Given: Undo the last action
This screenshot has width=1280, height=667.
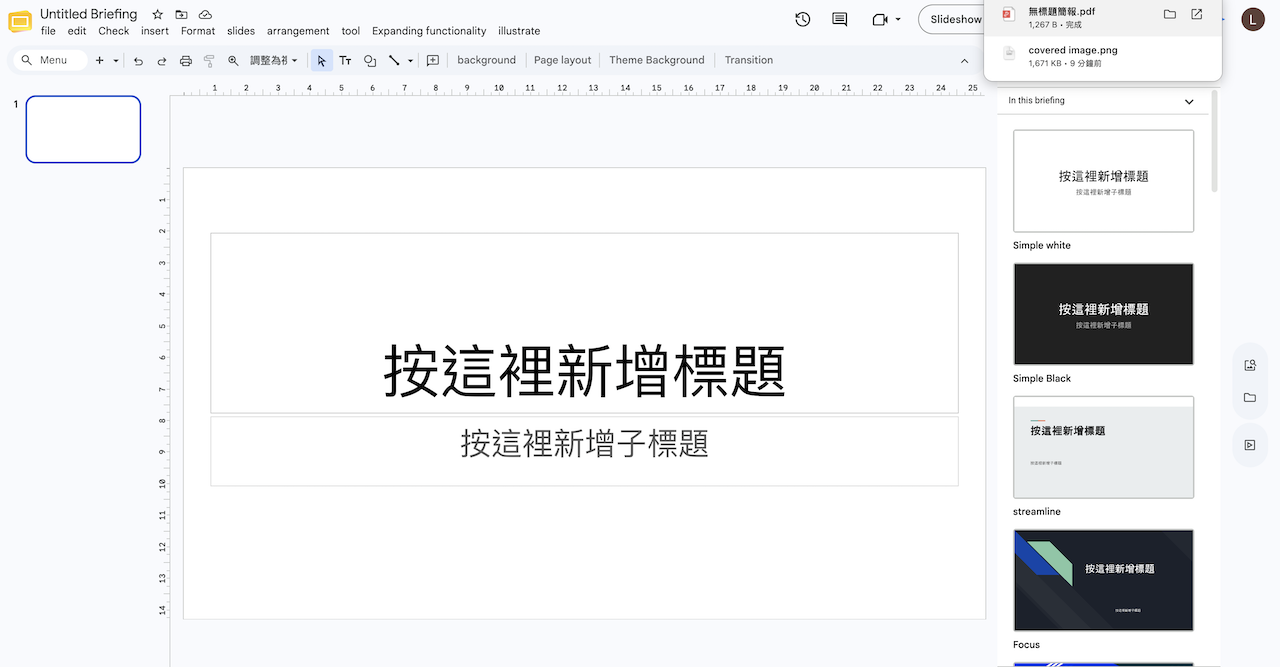Looking at the screenshot, I should 138,60.
